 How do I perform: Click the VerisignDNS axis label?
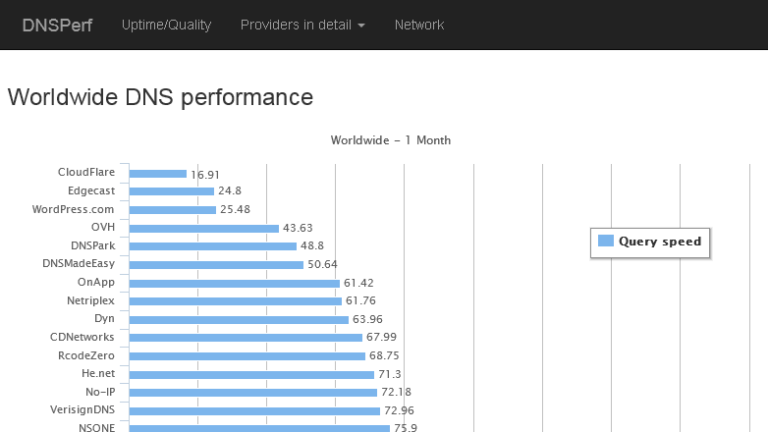[x=82, y=409]
